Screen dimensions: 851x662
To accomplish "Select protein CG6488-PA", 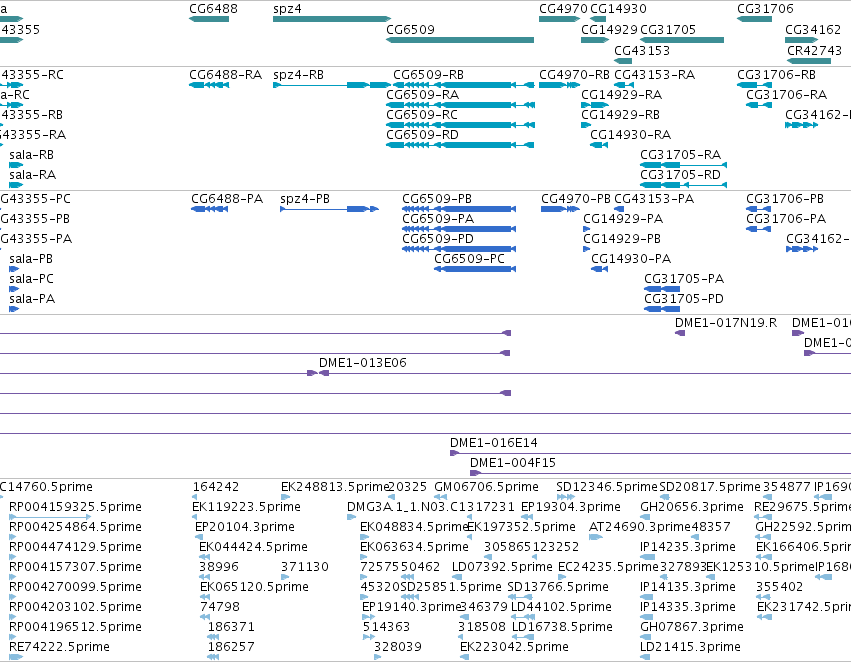I will click(x=227, y=199).
